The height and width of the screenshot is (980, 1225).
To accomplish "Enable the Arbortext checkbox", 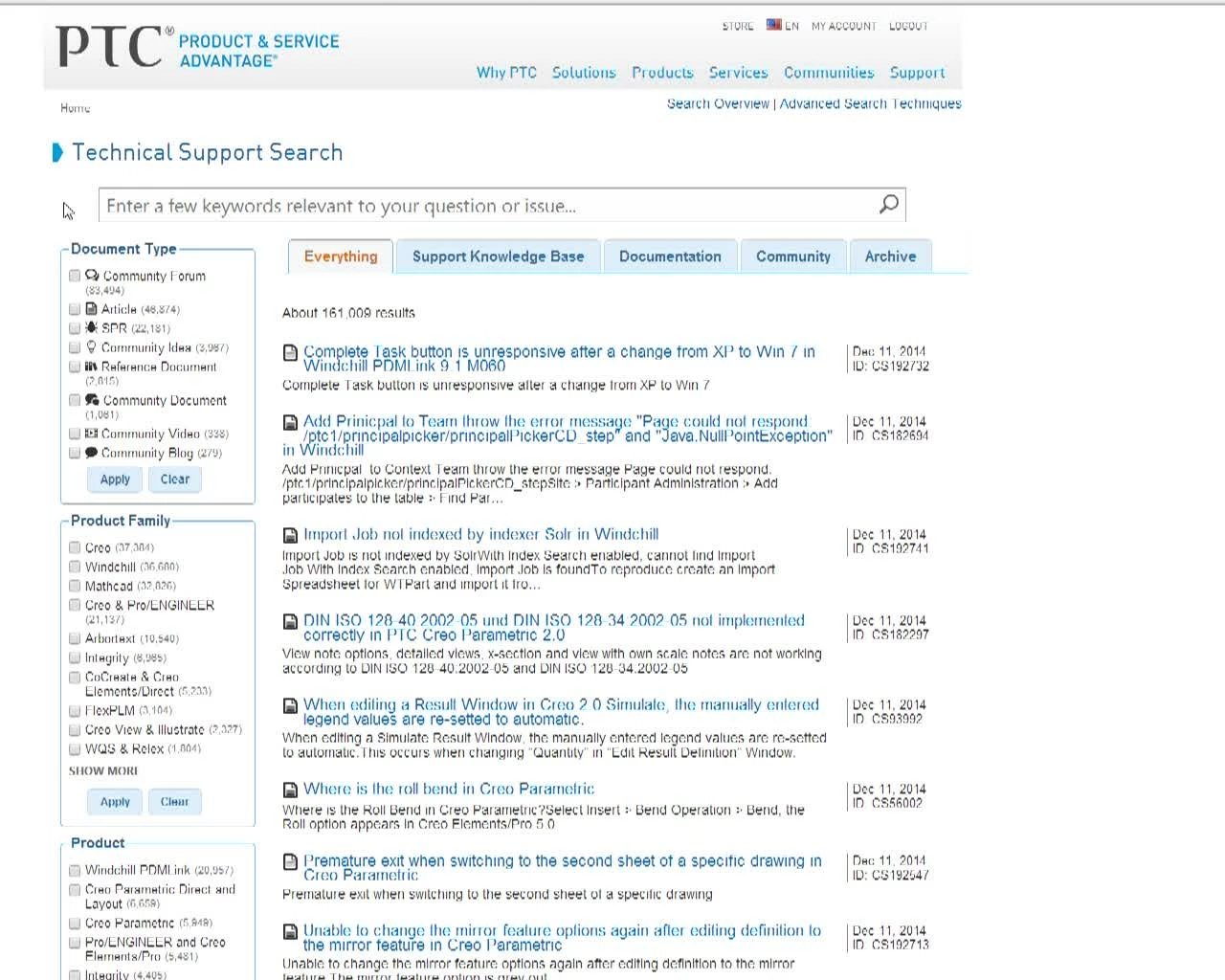I will [x=75, y=638].
